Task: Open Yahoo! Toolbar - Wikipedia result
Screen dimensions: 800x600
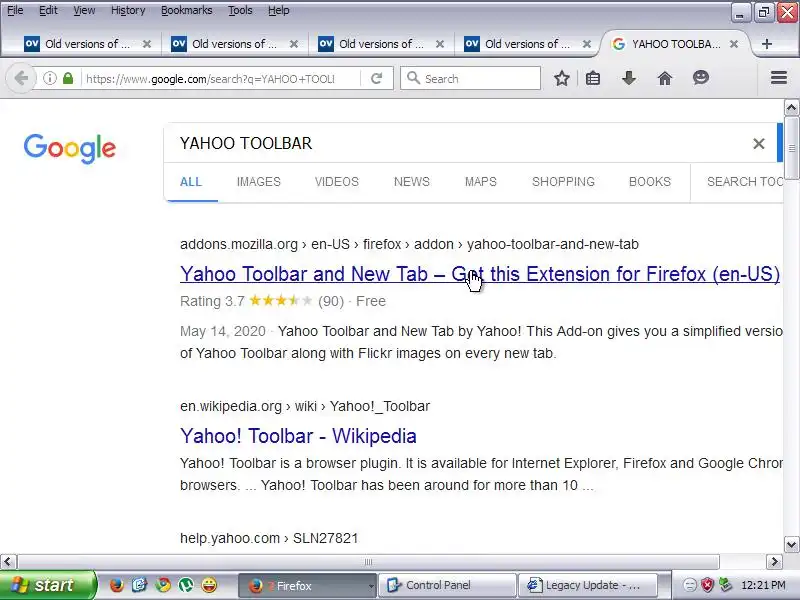Action: click(298, 436)
